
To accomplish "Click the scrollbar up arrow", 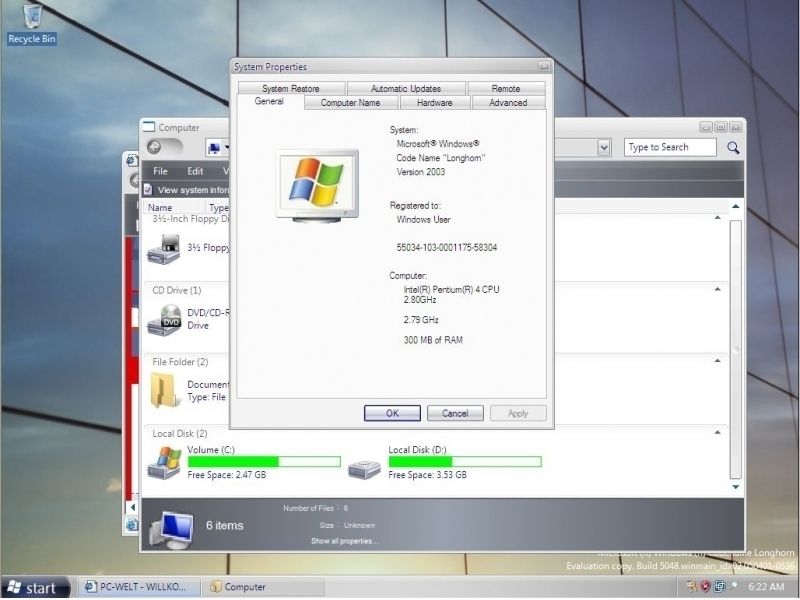I will coord(736,207).
